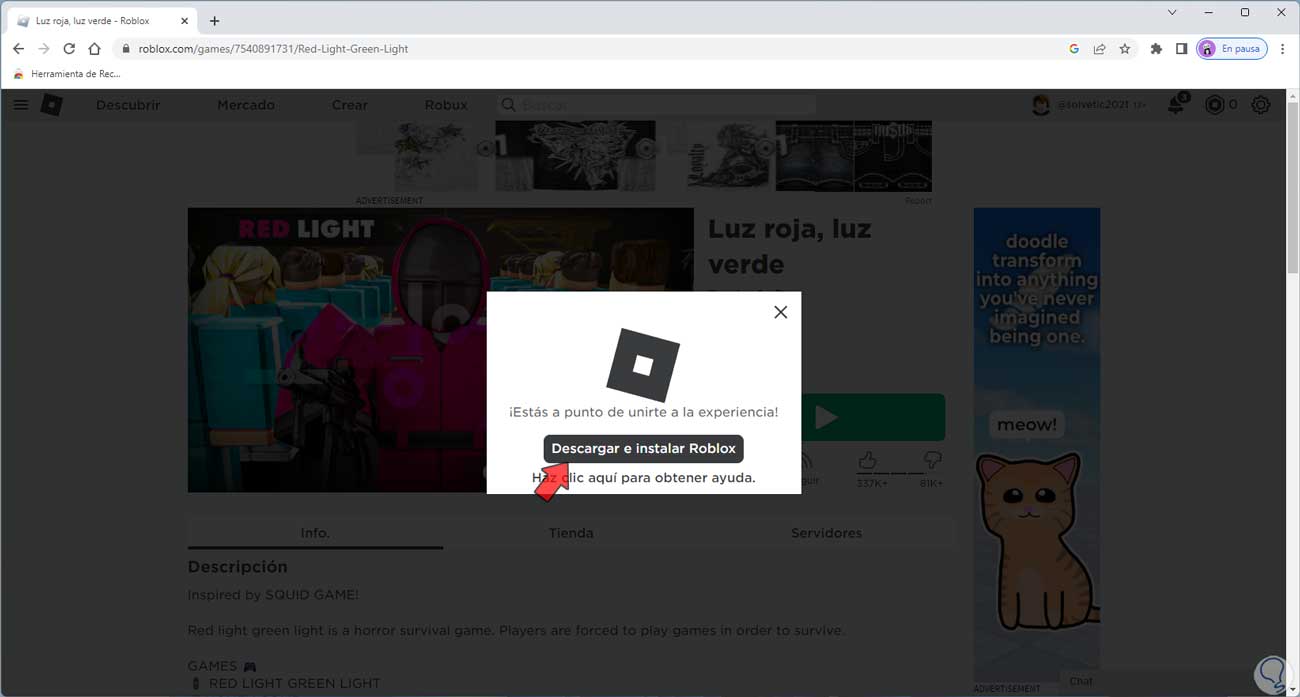The image size is (1300, 697).
Task: Open Chrome three-dot menu
Action: 1282,48
